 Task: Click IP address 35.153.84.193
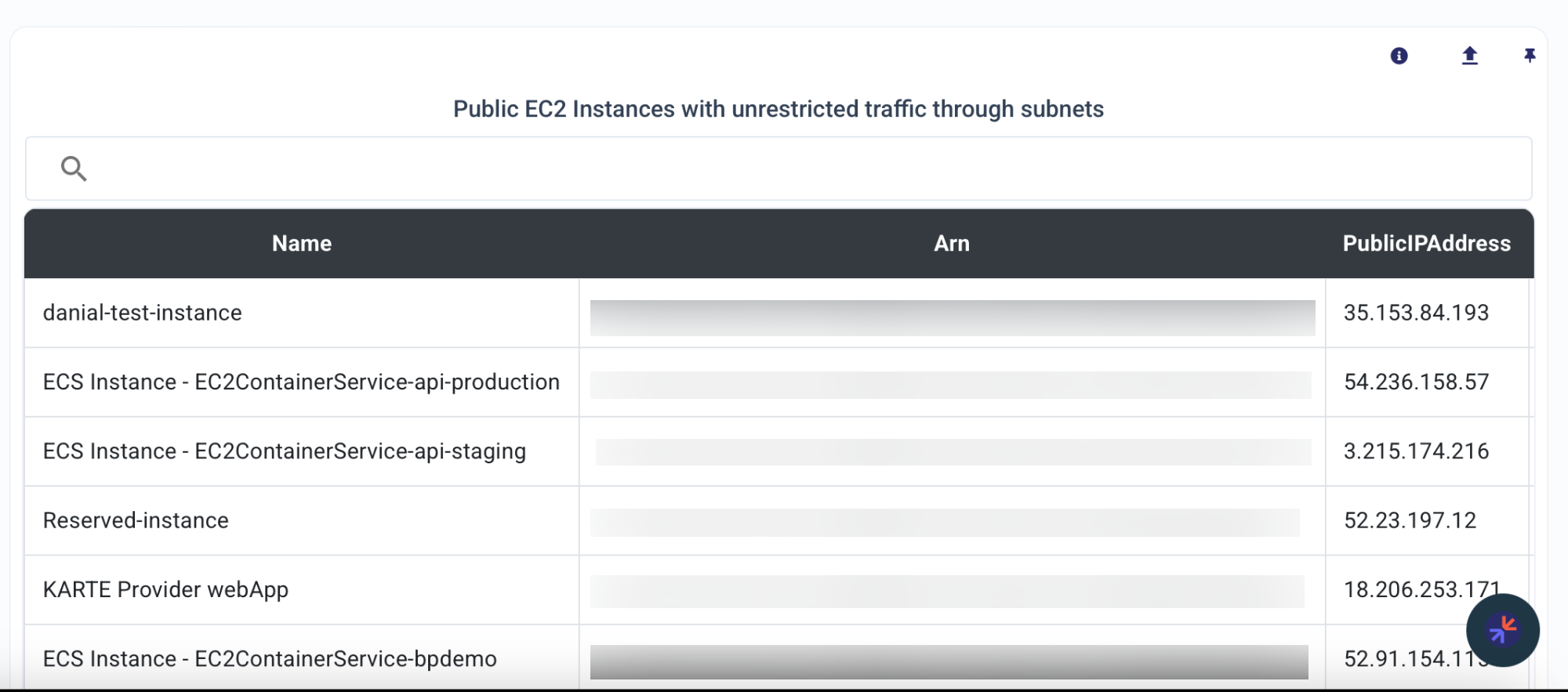coord(1416,313)
